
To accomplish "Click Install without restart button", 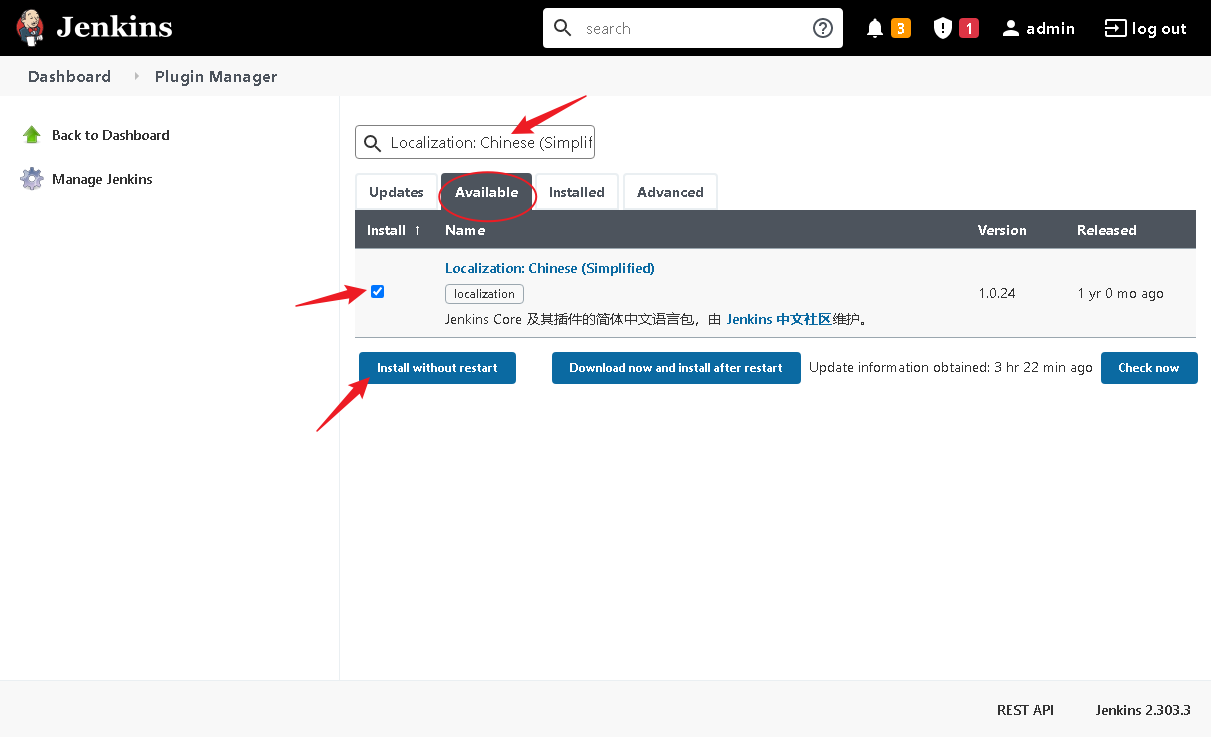I will click(437, 368).
